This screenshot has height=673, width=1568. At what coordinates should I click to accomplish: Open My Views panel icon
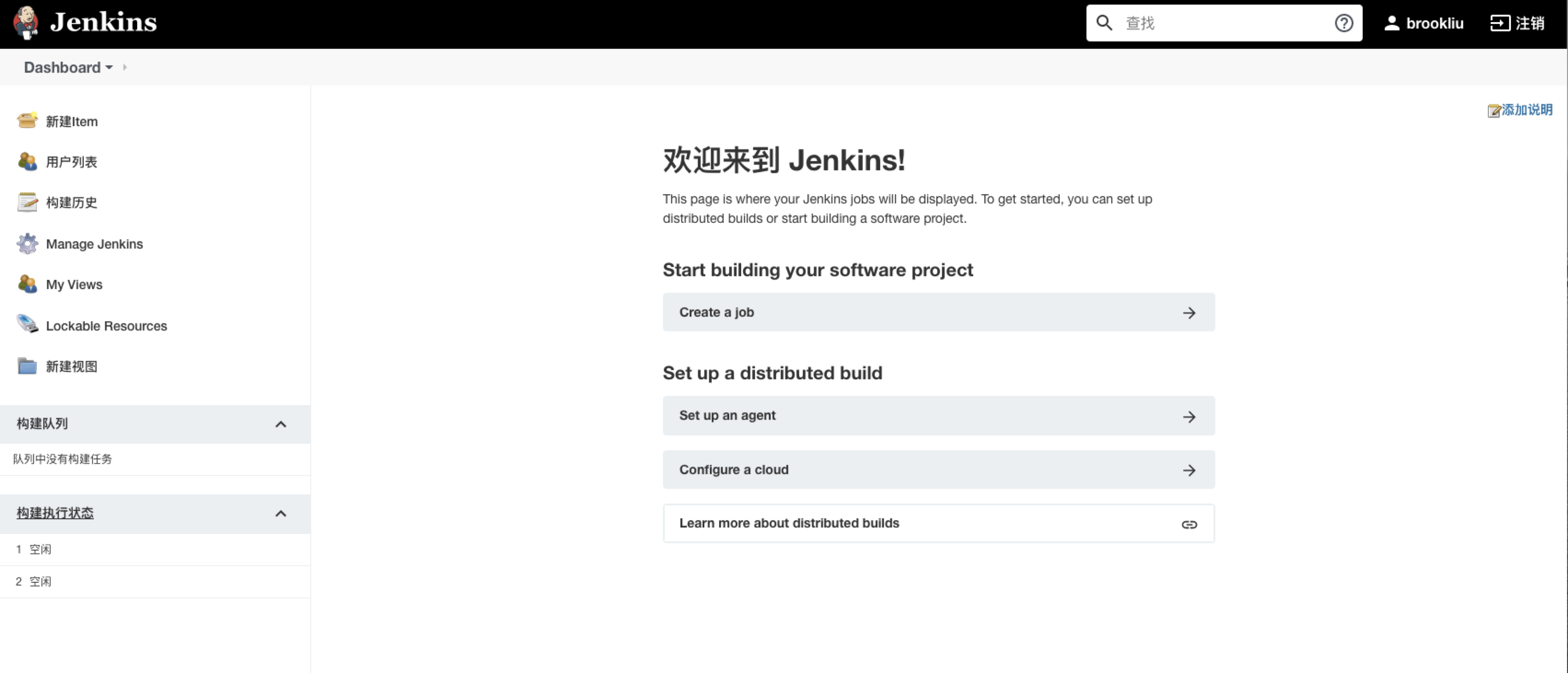[x=27, y=283]
